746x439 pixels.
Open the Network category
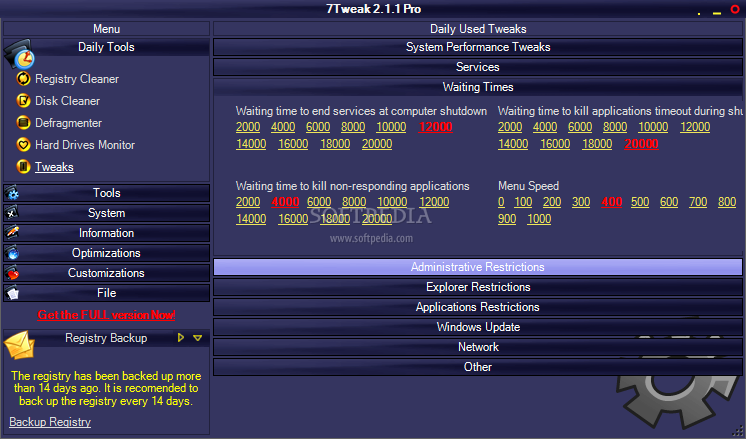click(478, 347)
